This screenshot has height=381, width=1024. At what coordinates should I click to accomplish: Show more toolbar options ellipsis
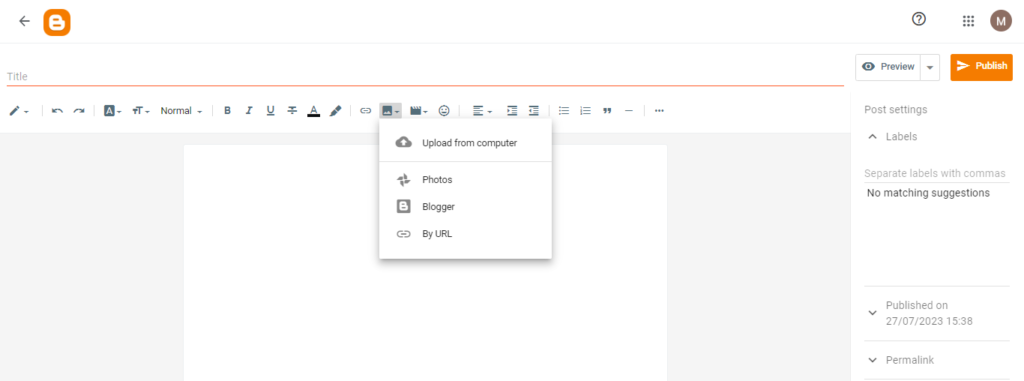659,111
